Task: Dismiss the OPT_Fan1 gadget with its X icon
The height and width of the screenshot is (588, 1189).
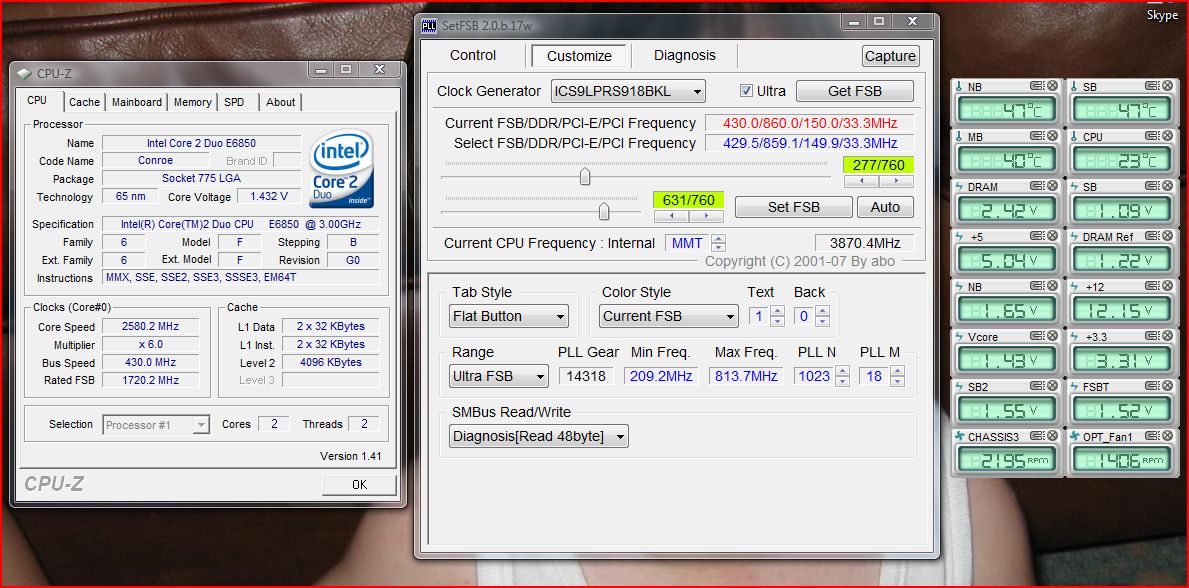Action: click(x=1169, y=437)
